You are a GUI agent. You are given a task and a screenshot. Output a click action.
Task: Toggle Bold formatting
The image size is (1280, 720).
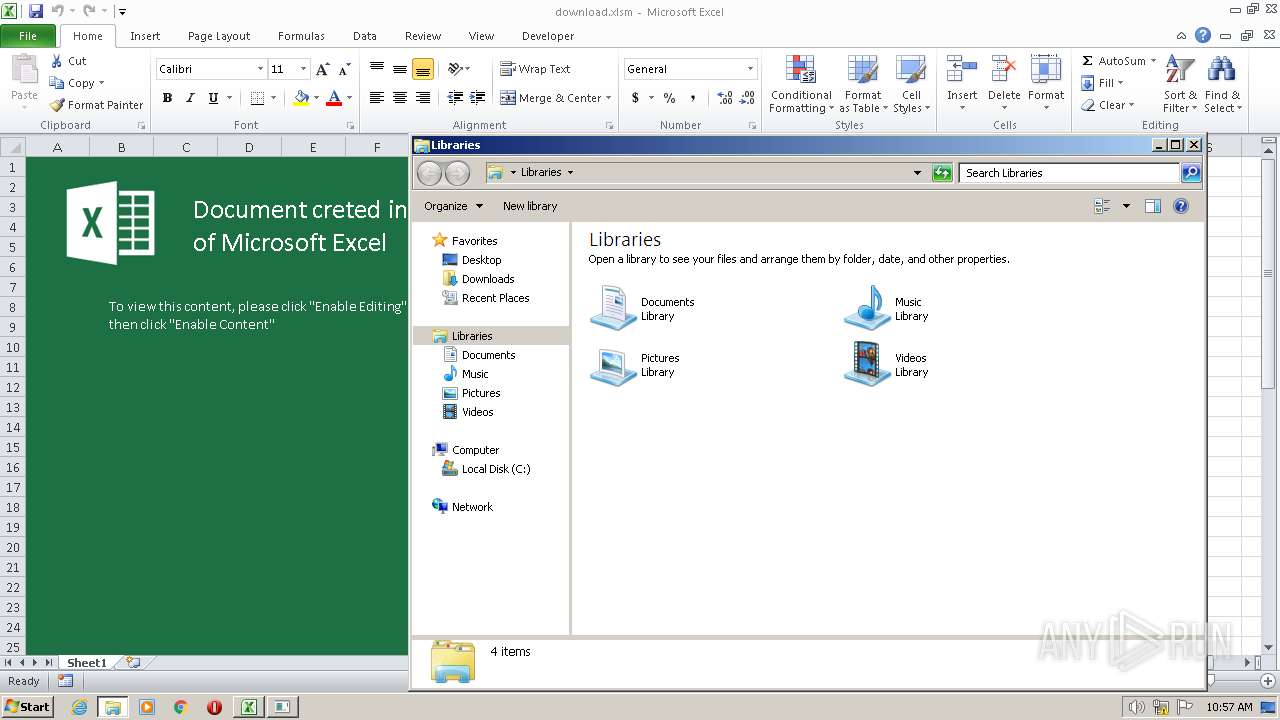click(x=167, y=98)
